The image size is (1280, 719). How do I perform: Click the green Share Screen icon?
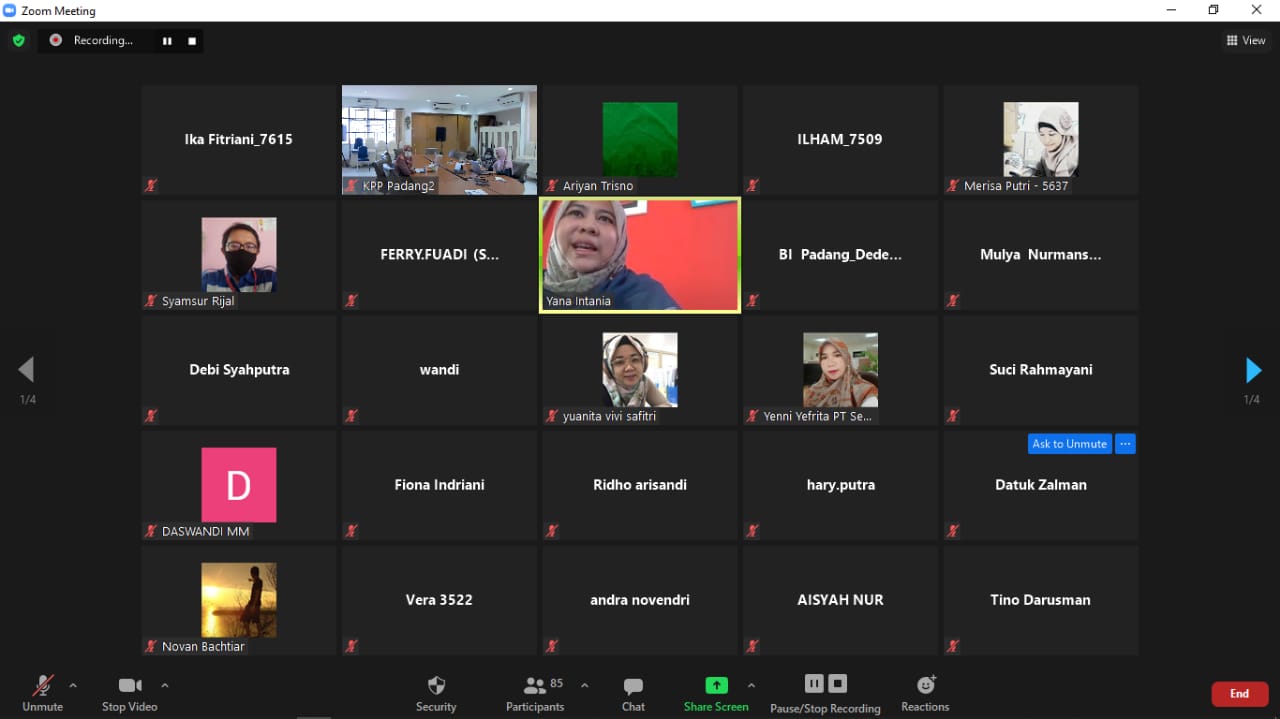[x=716, y=686]
